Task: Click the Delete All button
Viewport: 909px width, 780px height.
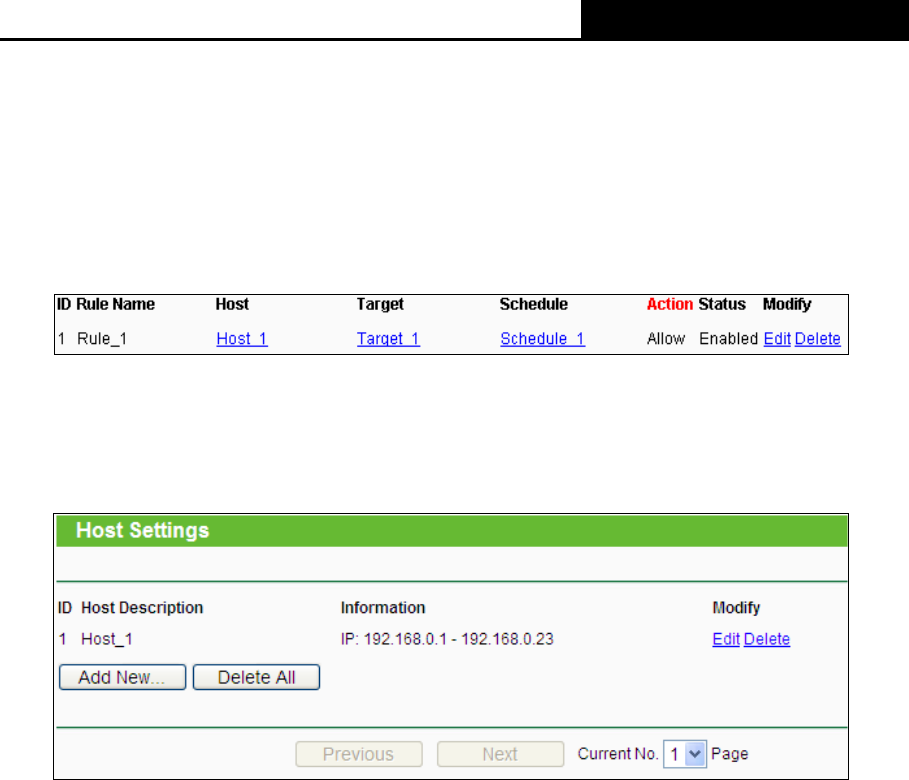Action: tap(256, 677)
